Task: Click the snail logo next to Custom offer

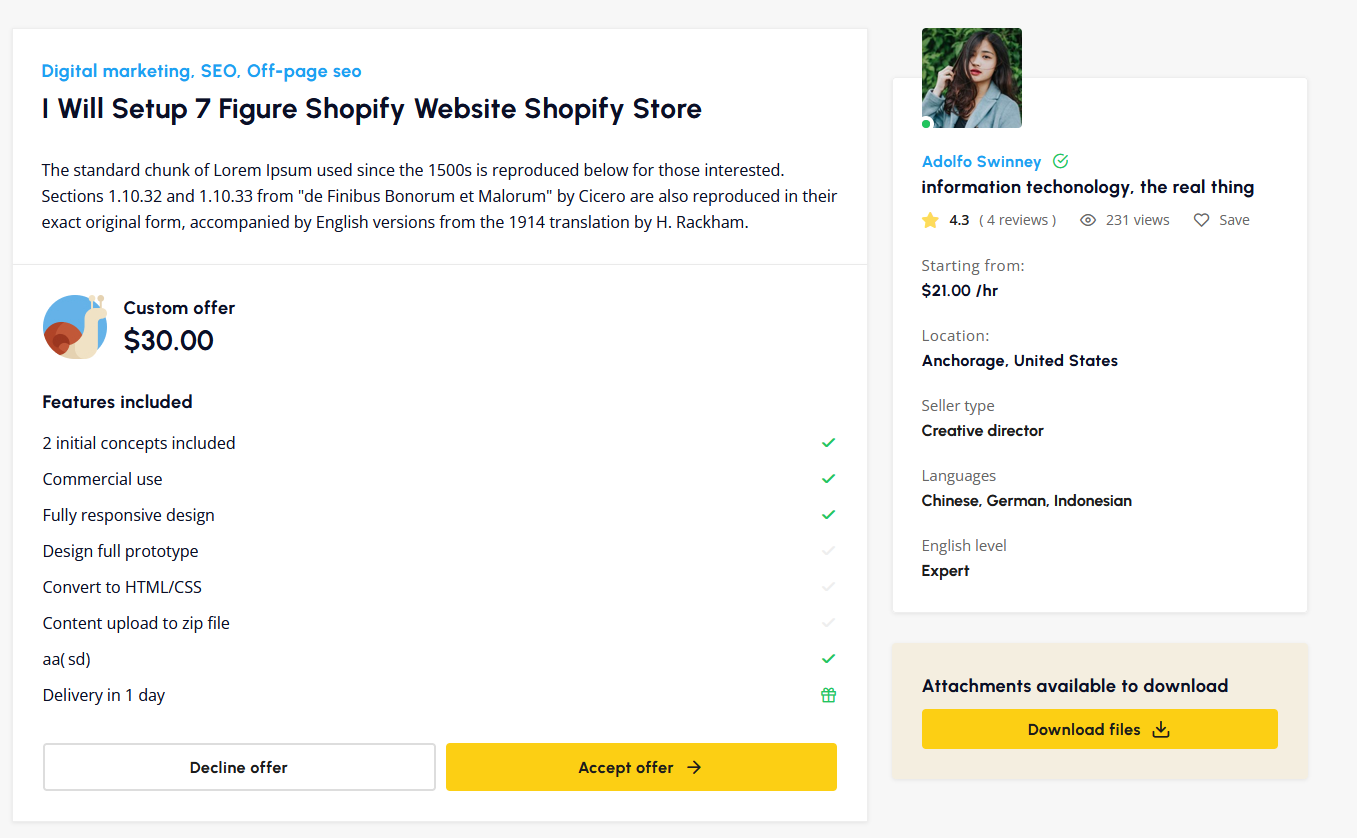Action: point(75,327)
